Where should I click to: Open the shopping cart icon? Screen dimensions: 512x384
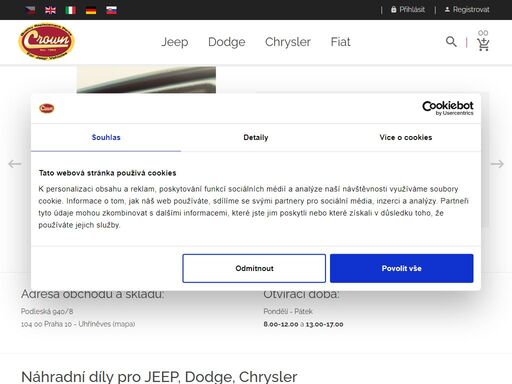483,44
